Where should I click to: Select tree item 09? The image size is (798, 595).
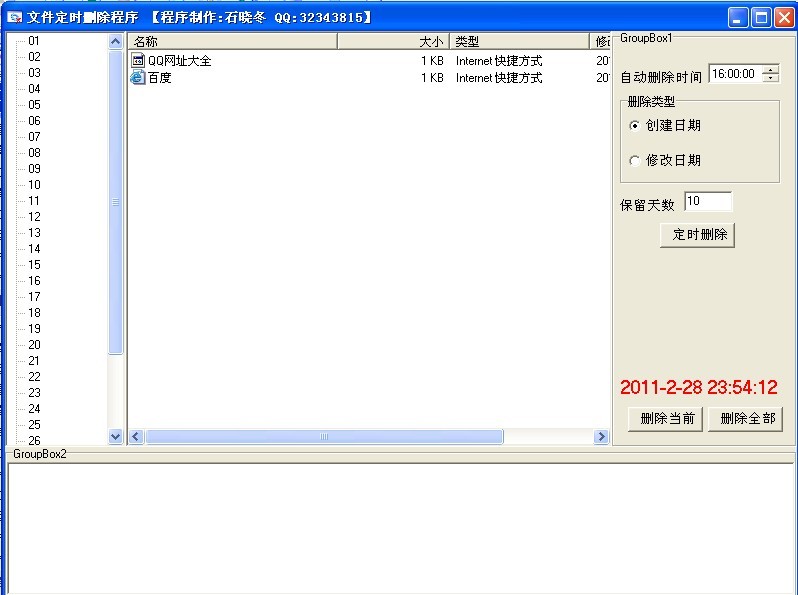click(34, 168)
